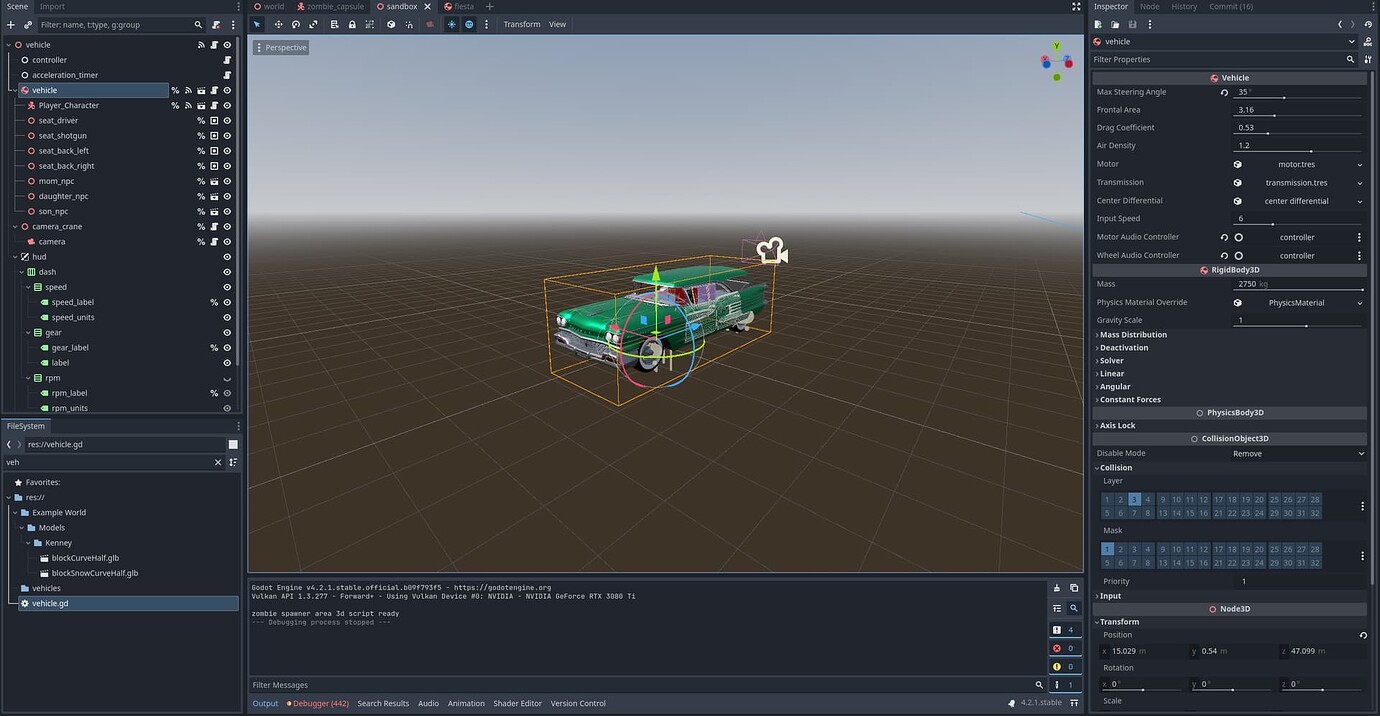Select the Move tool in the 3D toolbar
Viewport: 1380px width, 716px height.
tap(278, 24)
